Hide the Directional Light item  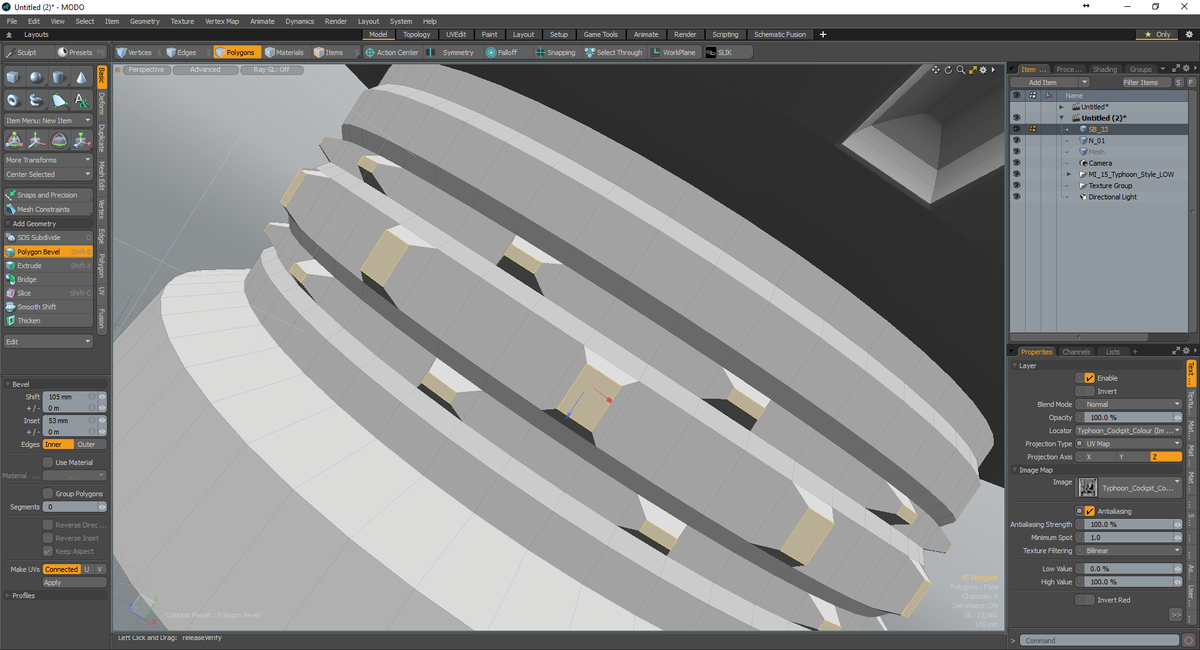pos(1016,196)
